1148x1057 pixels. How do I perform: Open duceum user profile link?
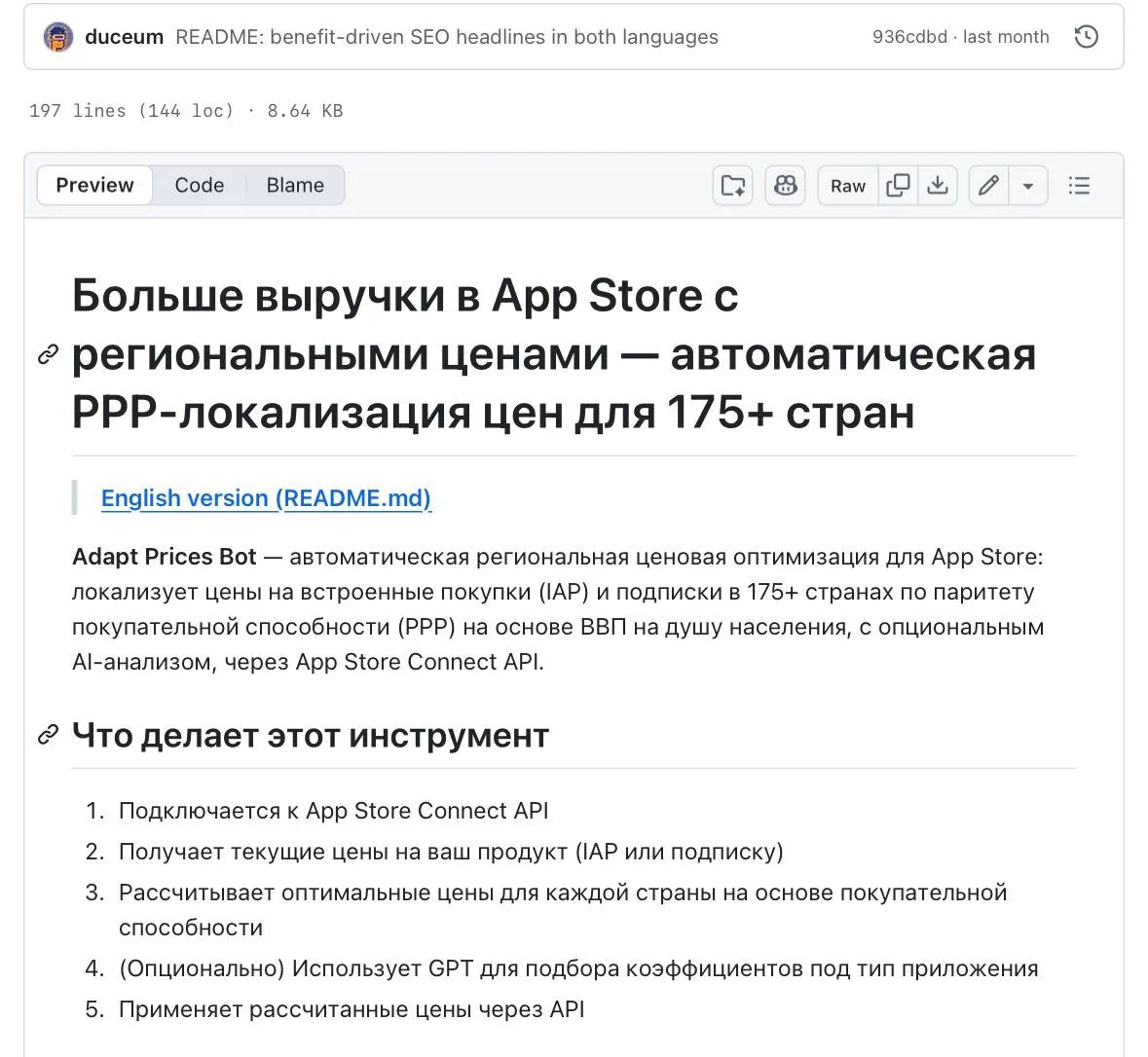(124, 37)
